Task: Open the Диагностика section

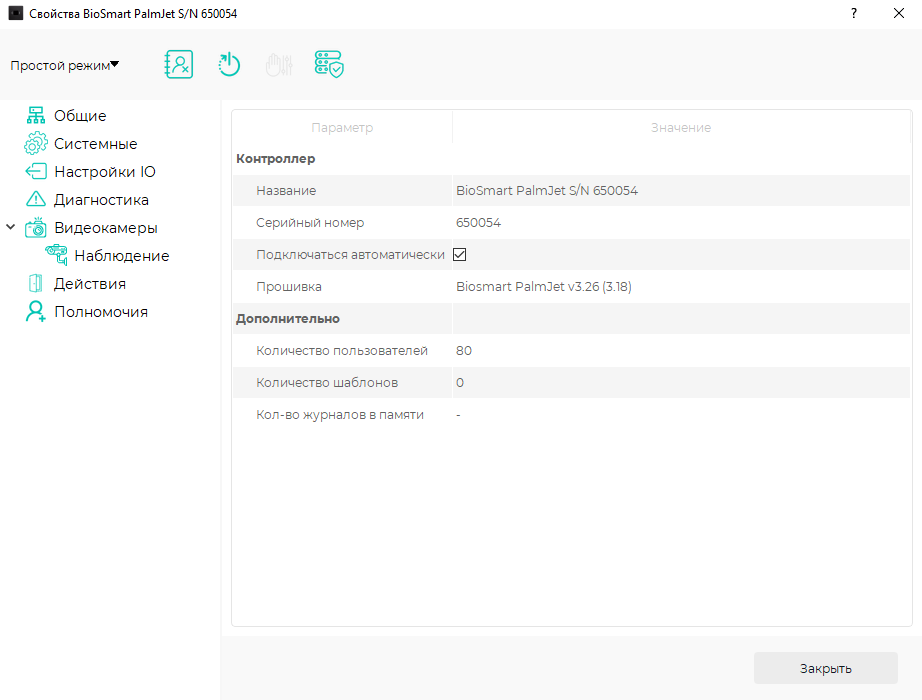Action: 101,200
